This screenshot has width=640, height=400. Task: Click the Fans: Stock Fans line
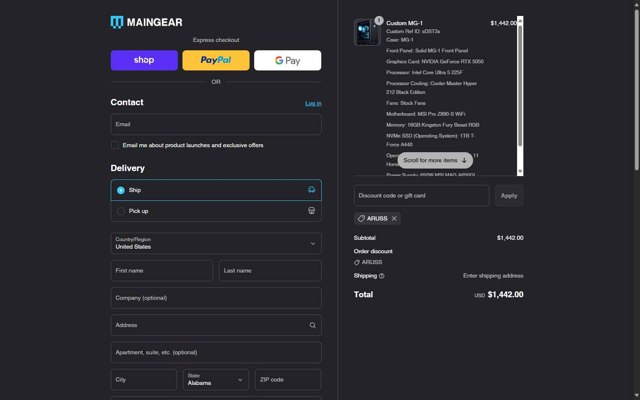[406, 103]
